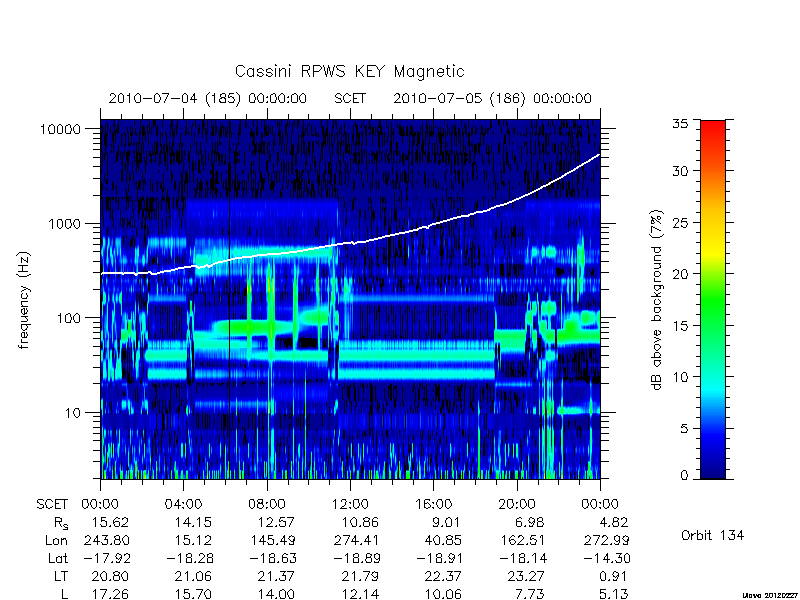
Task: Click the 15 label on the colorbar scale
Action: click(x=681, y=326)
